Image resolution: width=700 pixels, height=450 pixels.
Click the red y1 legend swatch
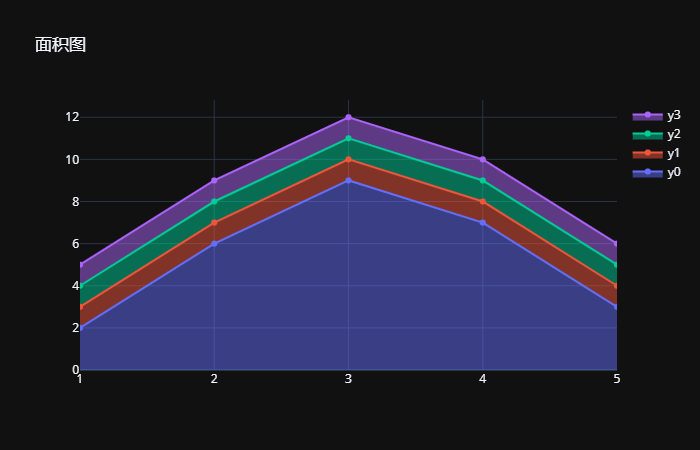tap(647, 154)
